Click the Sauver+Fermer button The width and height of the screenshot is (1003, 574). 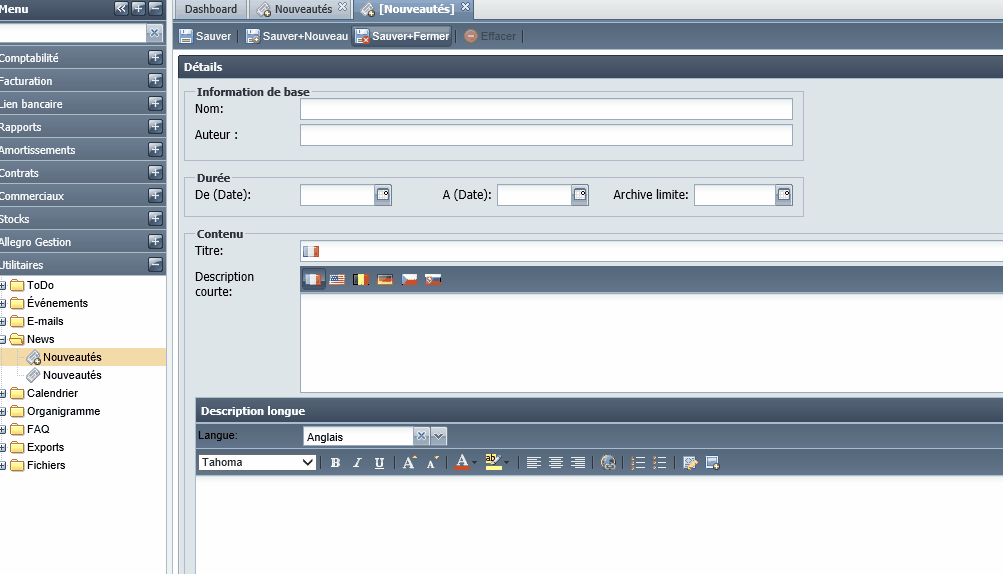[402, 36]
